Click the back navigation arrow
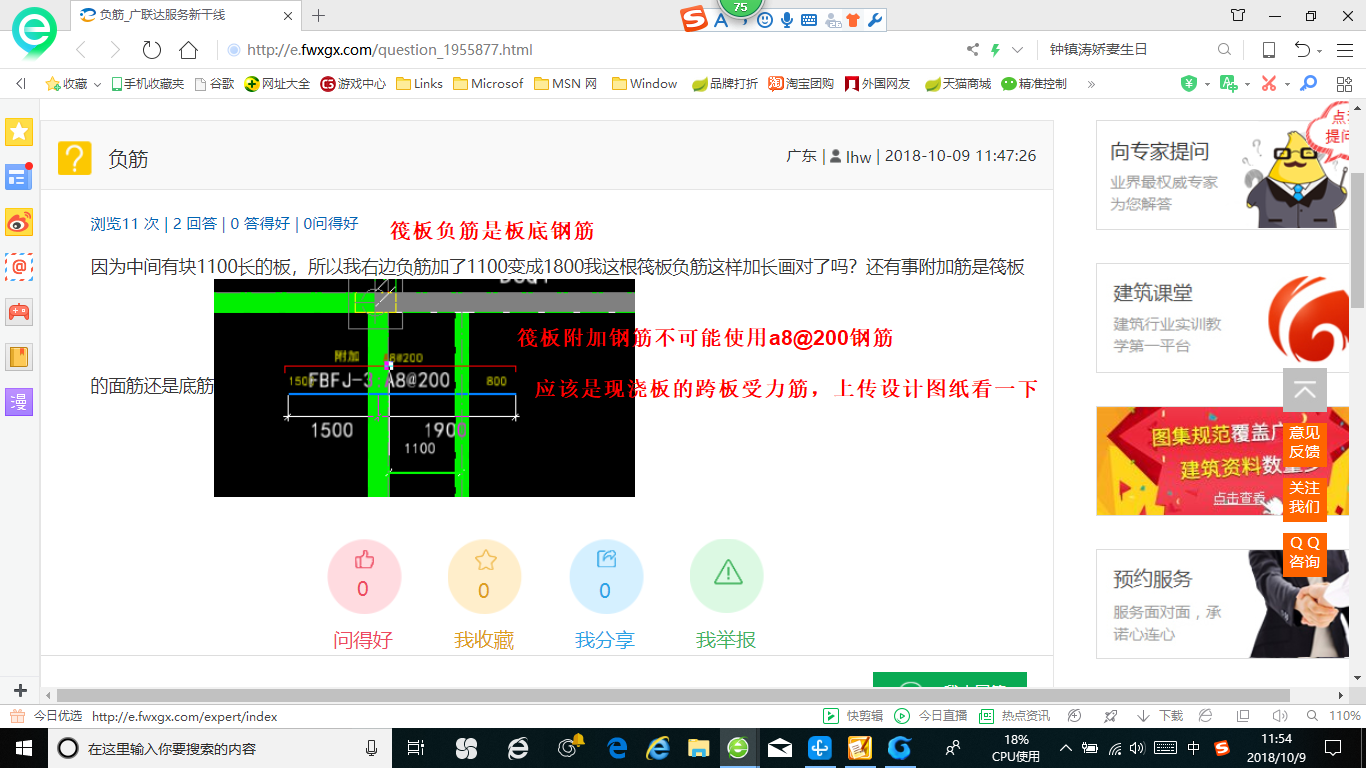 tap(82, 50)
